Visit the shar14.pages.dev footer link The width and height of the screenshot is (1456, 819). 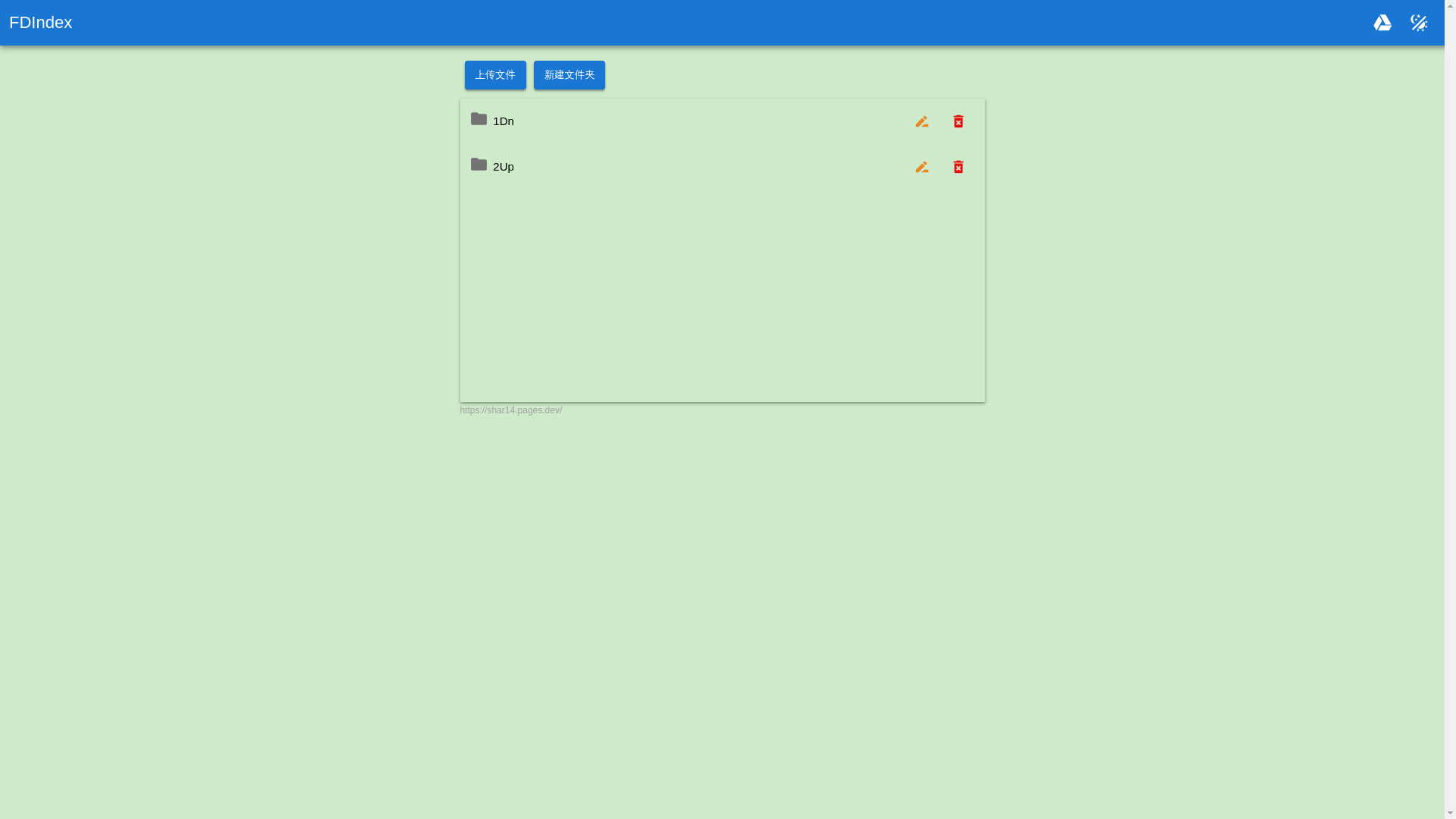point(511,410)
